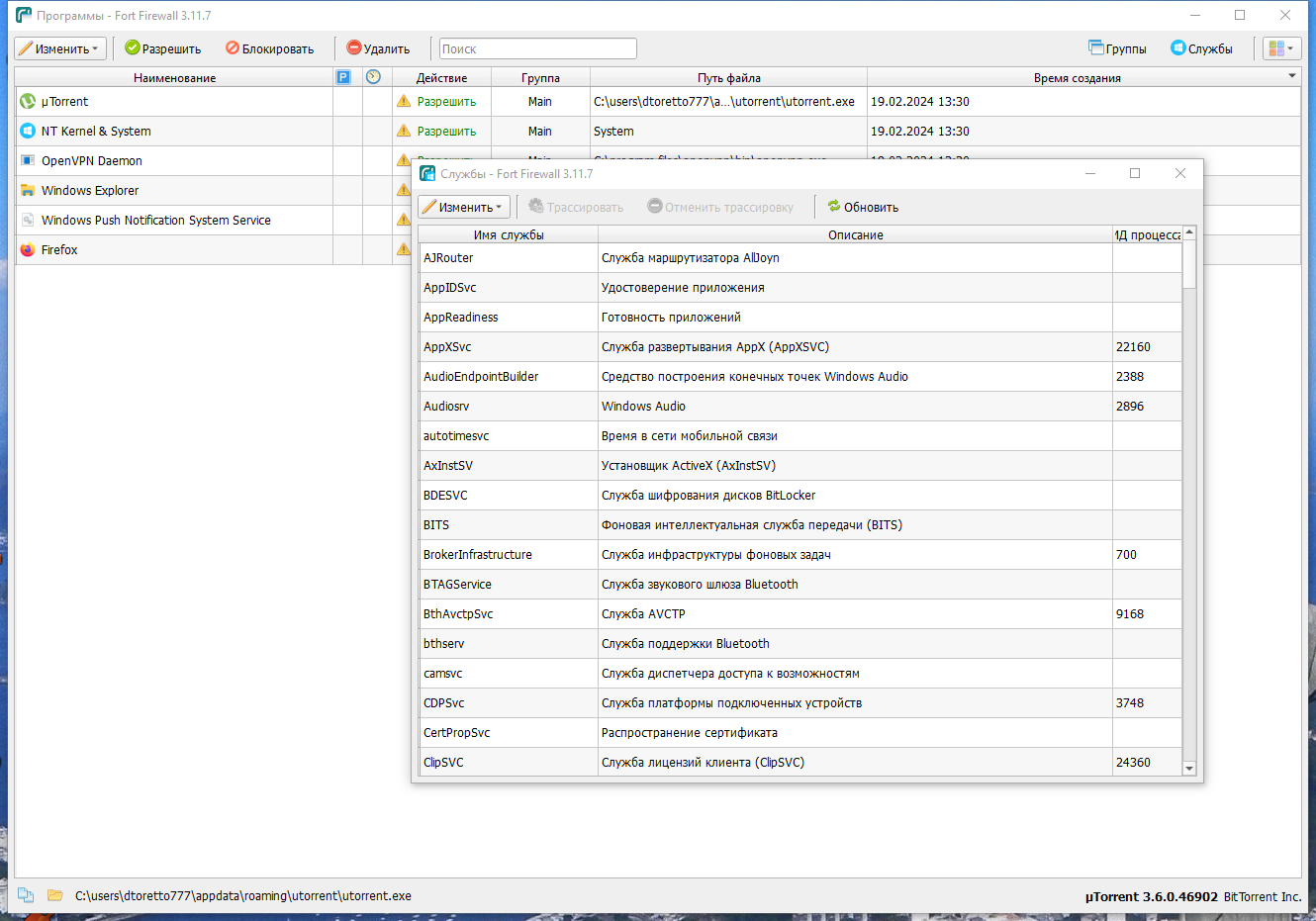Select the AppReadiness service row
Image resolution: width=1316 pixels, height=921 pixels.
800,317
